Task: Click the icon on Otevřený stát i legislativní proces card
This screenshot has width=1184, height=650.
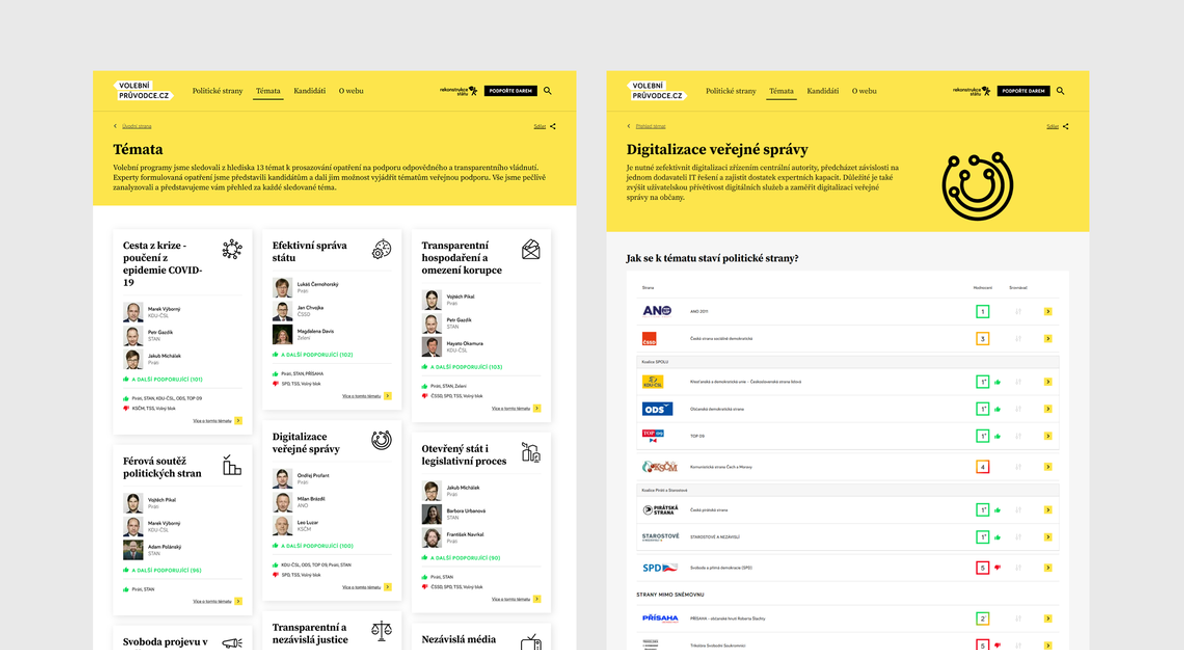Action: pyautogui.click(x=531, y=453)
